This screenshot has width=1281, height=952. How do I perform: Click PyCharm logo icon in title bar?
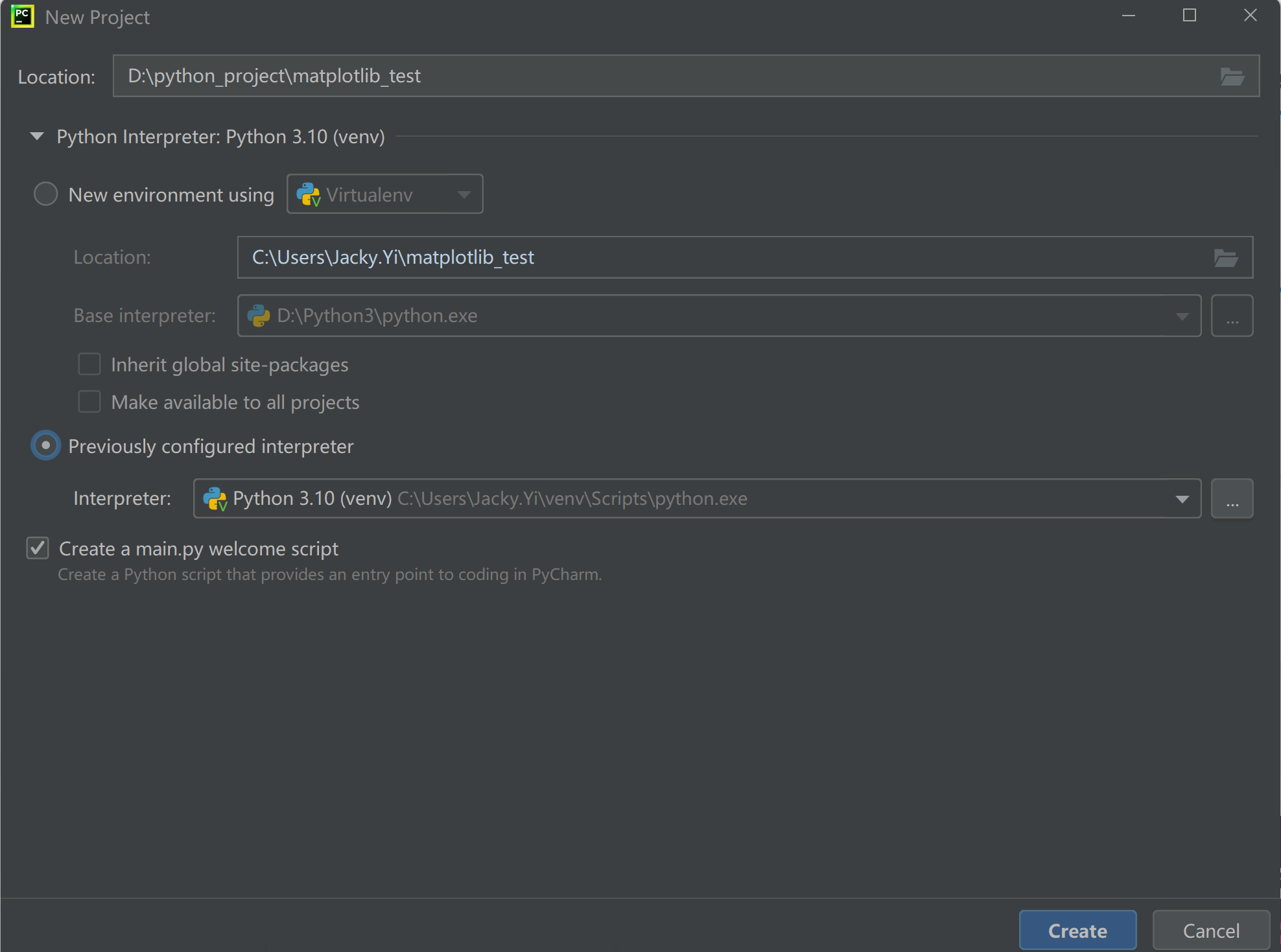coord(23,16)
